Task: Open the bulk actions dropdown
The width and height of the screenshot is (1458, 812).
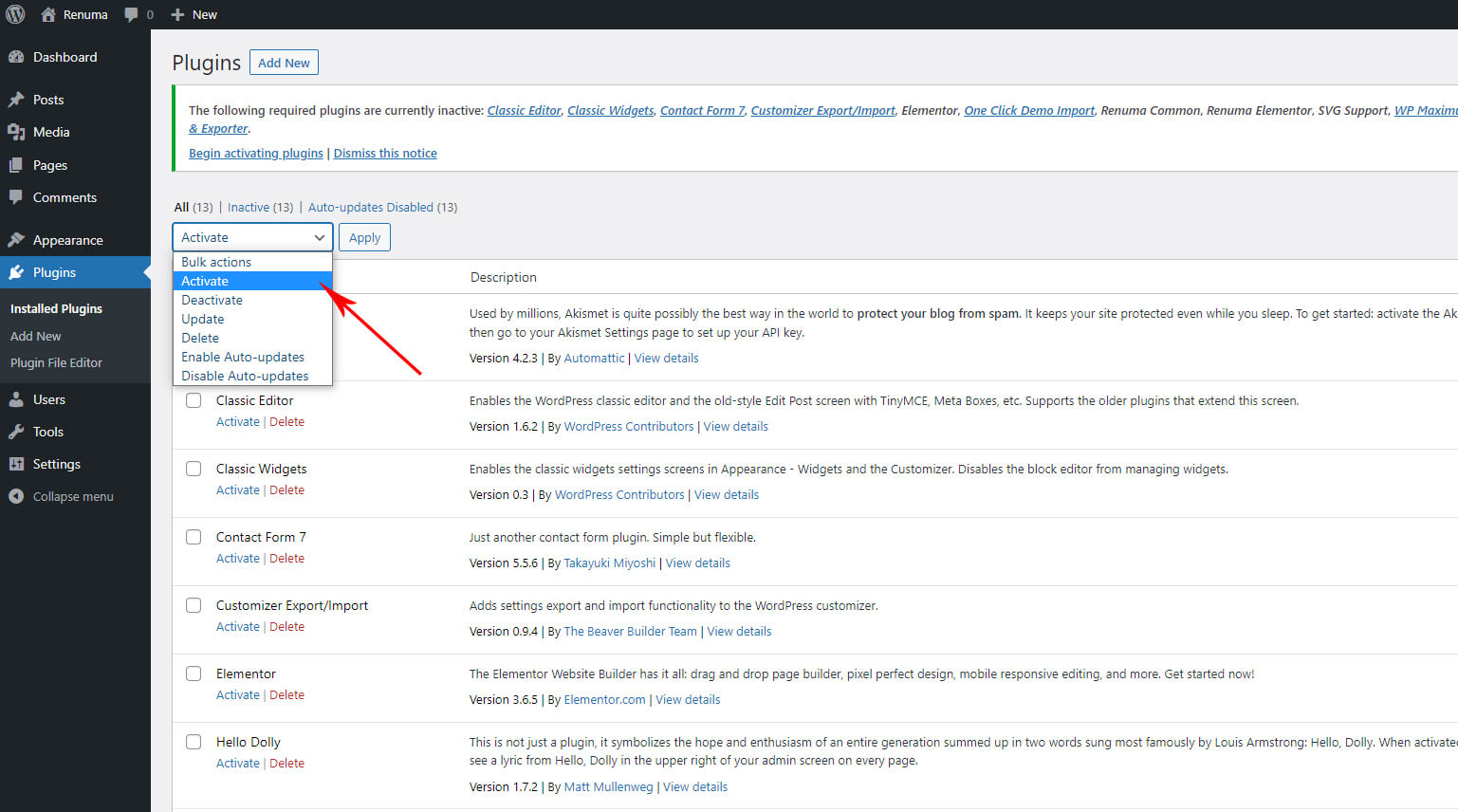Action: (252, 237)
